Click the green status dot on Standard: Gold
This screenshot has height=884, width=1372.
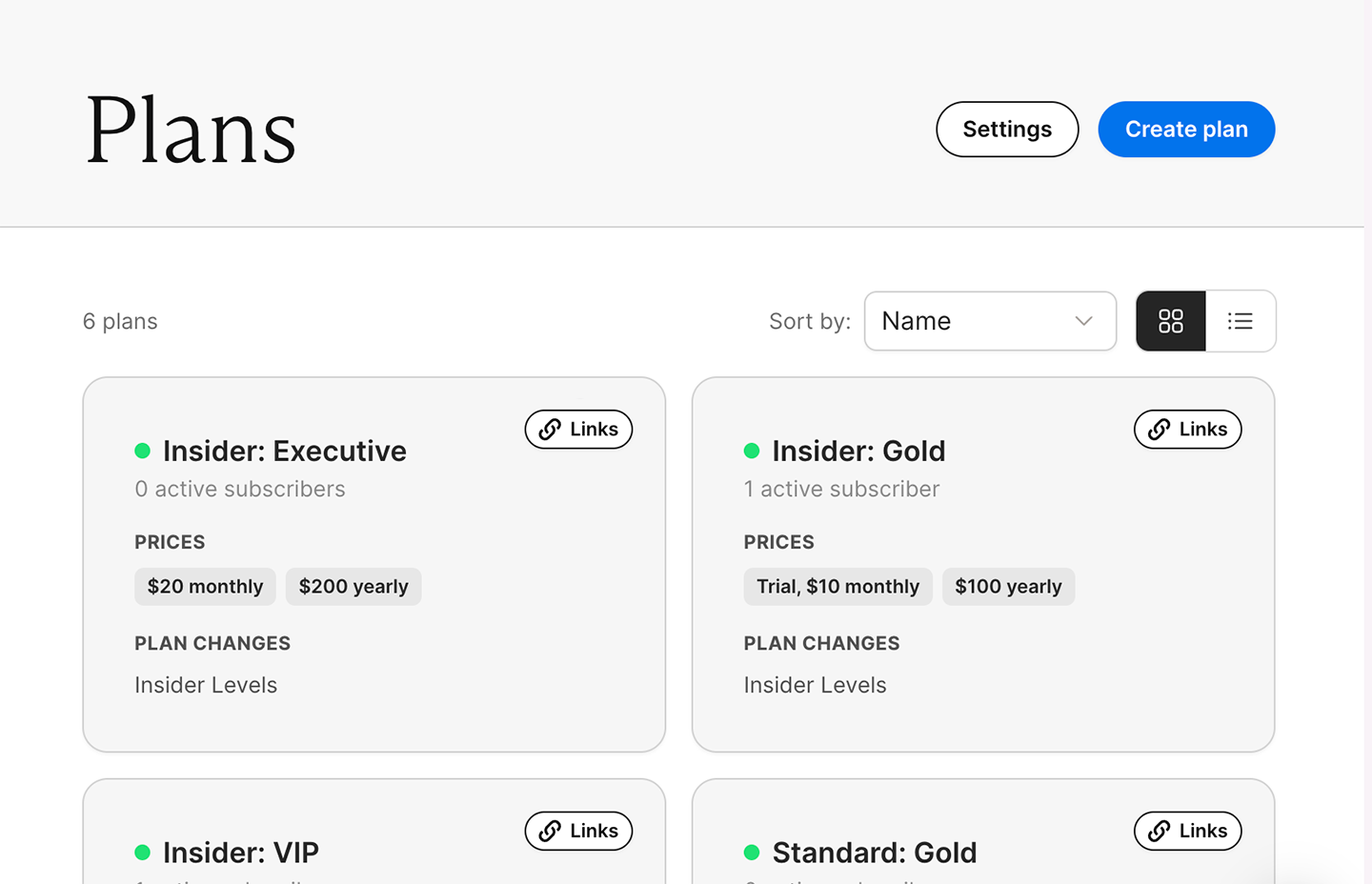tap(753, 852)
